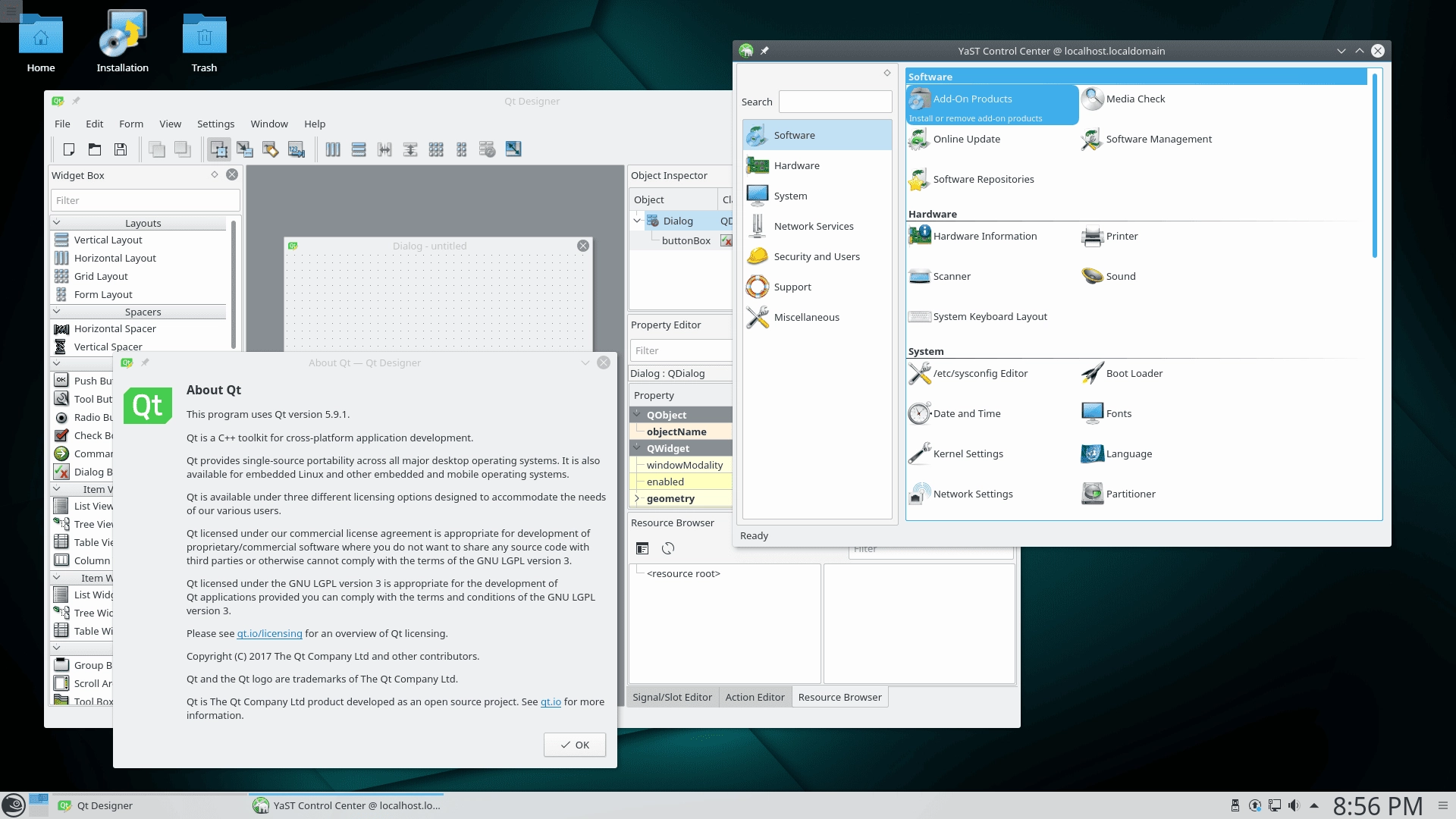Open the Window menu in Qt Designer
1456x819 pixels.
click(269, 124)
